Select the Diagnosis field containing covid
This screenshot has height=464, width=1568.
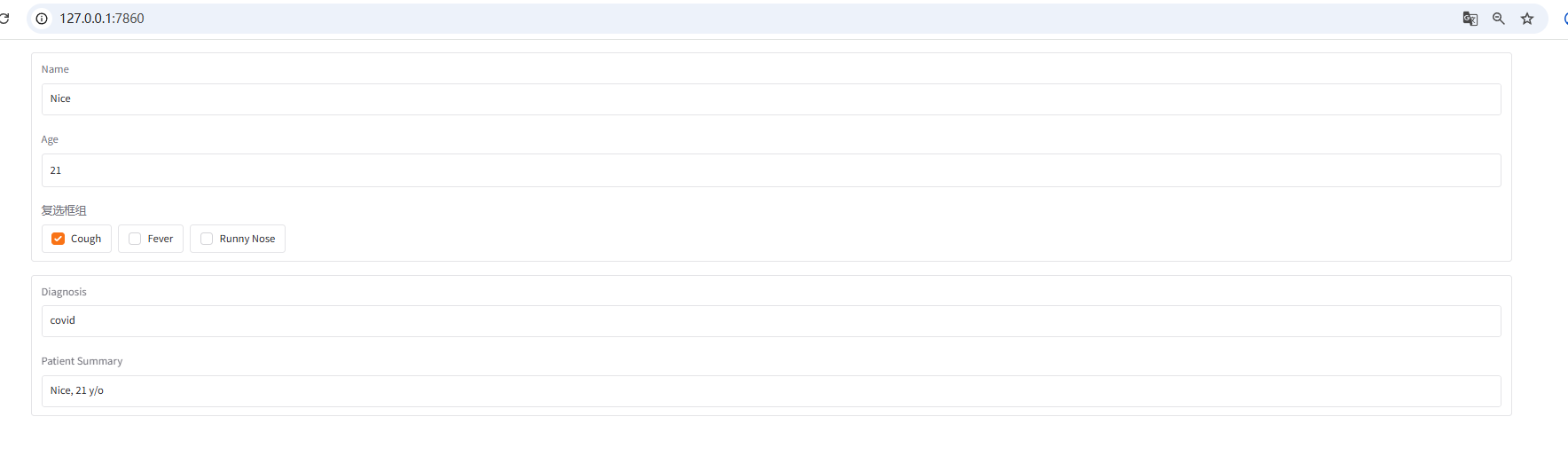(770, 321)
